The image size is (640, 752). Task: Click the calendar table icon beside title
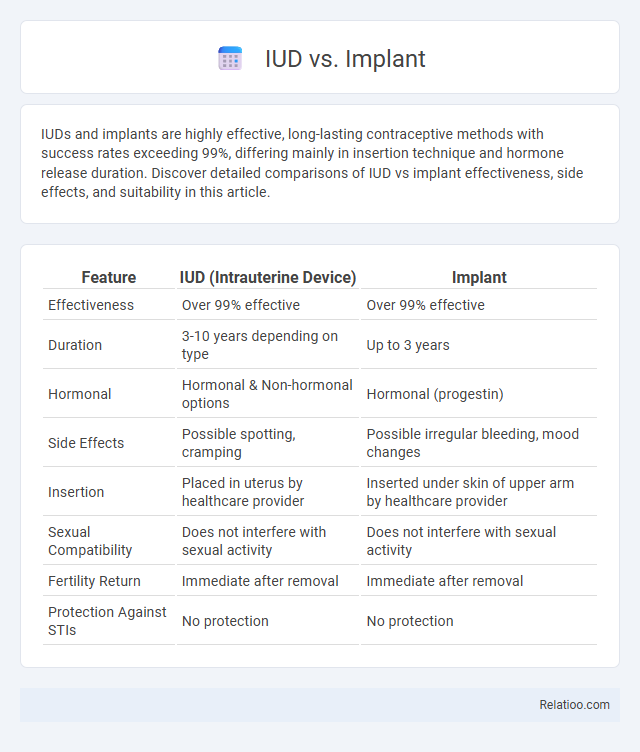(x=230, y=59)
